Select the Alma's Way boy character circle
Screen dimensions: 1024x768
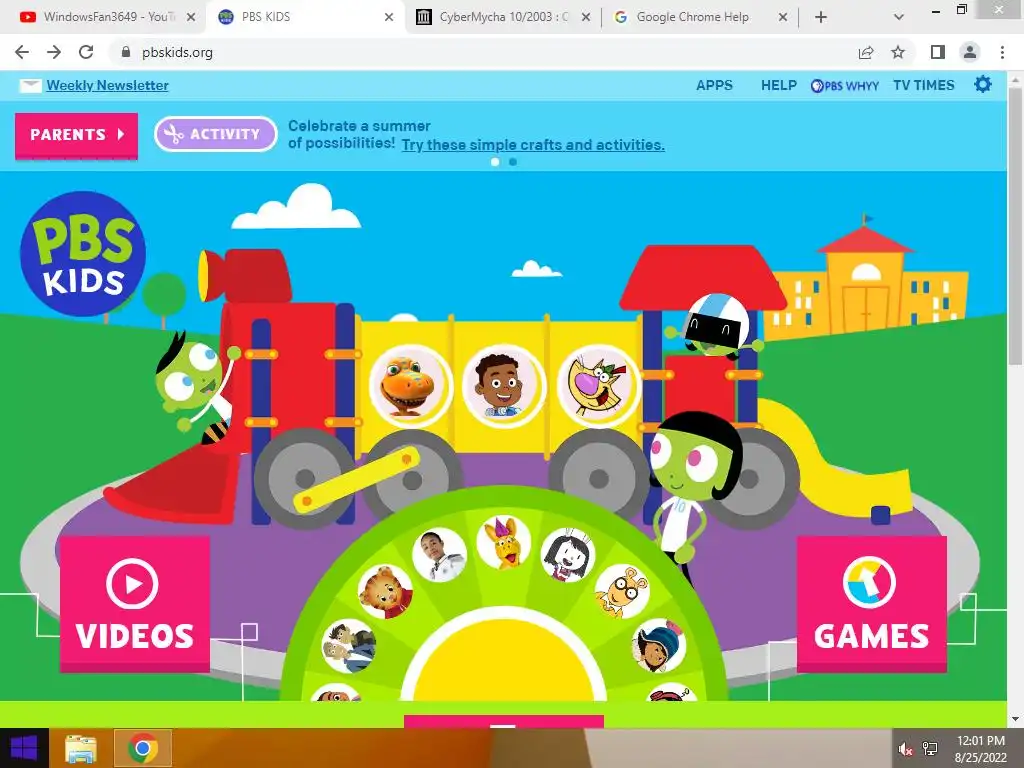504,386
